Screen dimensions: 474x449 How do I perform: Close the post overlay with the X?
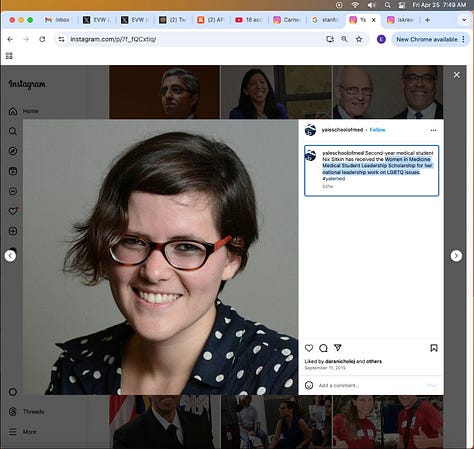(x=457, y=75)
